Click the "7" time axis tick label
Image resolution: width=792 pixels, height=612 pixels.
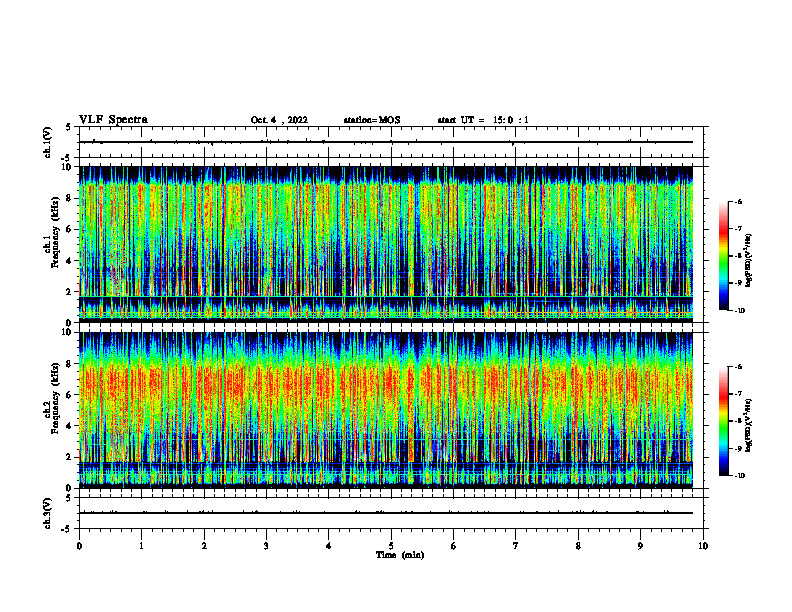(516, 546)
